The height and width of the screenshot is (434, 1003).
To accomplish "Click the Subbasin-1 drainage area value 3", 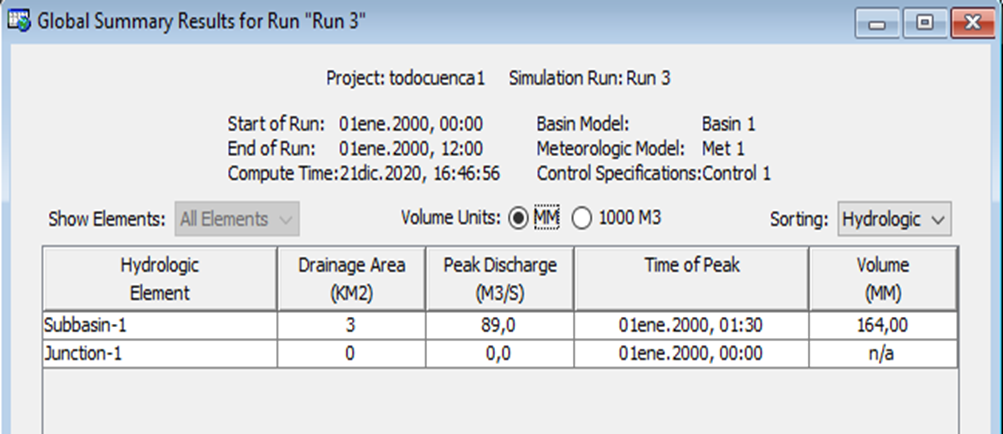I will (x=351, y=325).
